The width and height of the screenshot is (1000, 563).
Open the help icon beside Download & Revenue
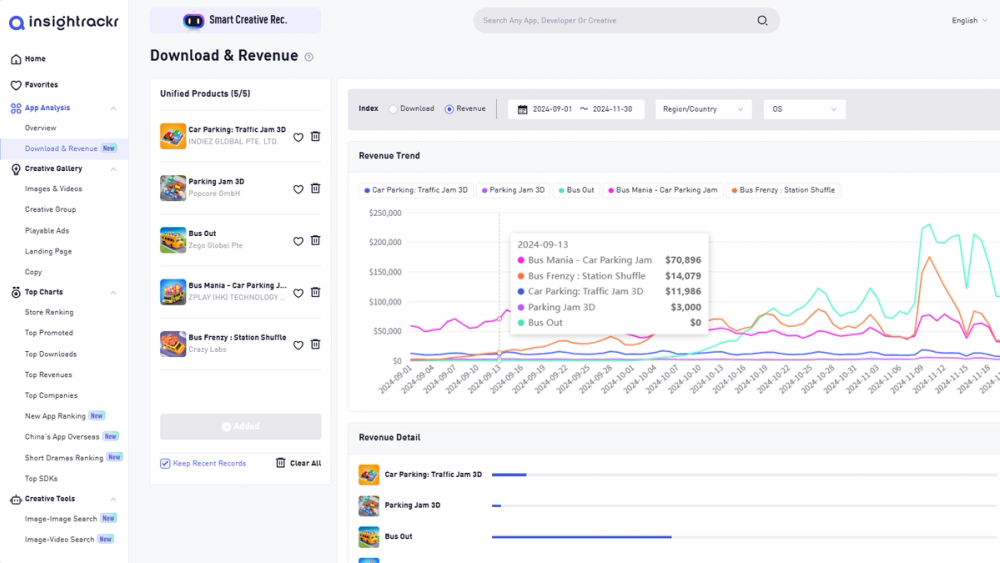click(x=309, y=57)
